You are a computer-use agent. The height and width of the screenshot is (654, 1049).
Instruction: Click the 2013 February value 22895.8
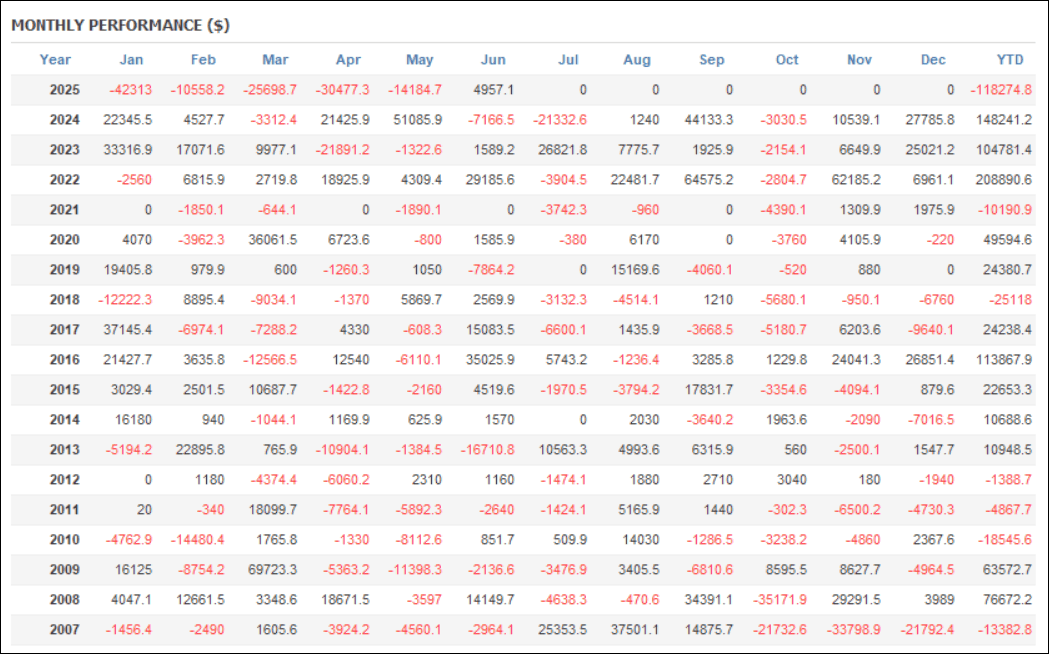200,449
